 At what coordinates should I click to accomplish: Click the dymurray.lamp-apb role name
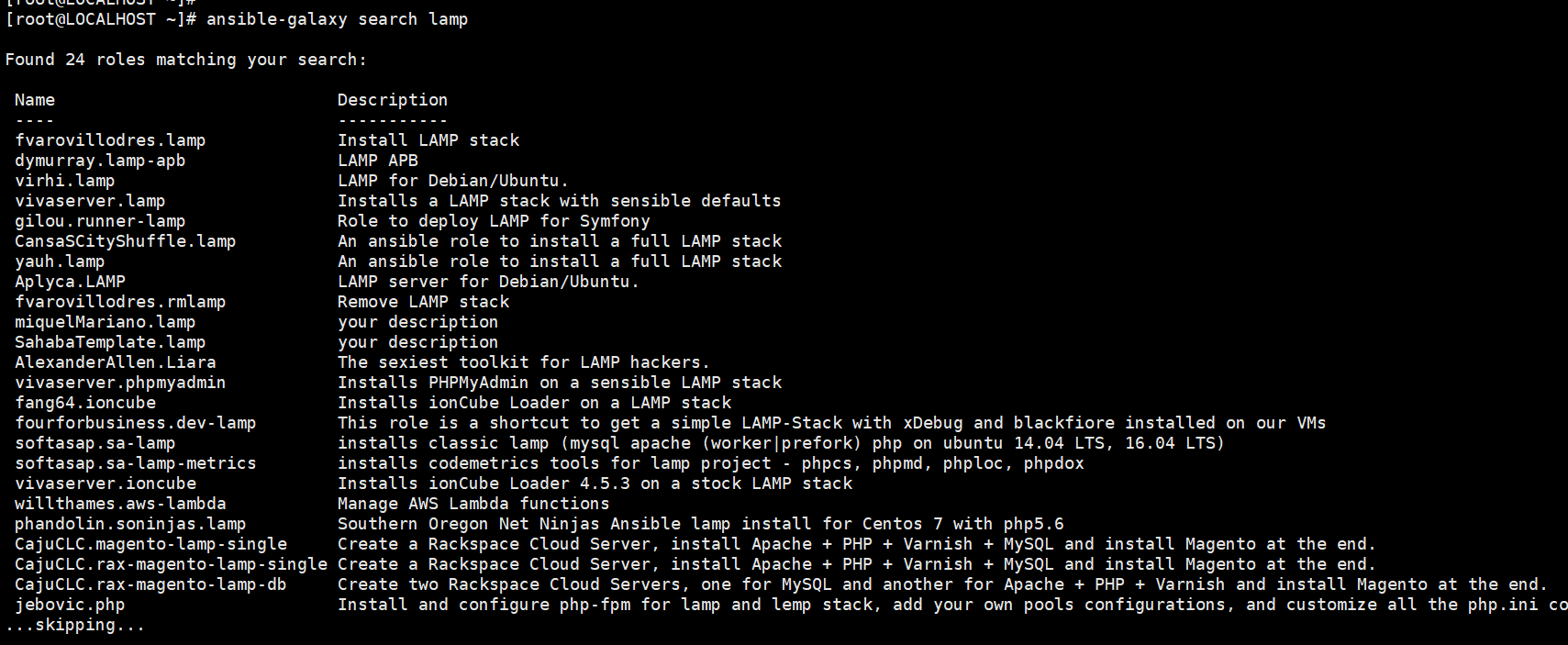100,161
